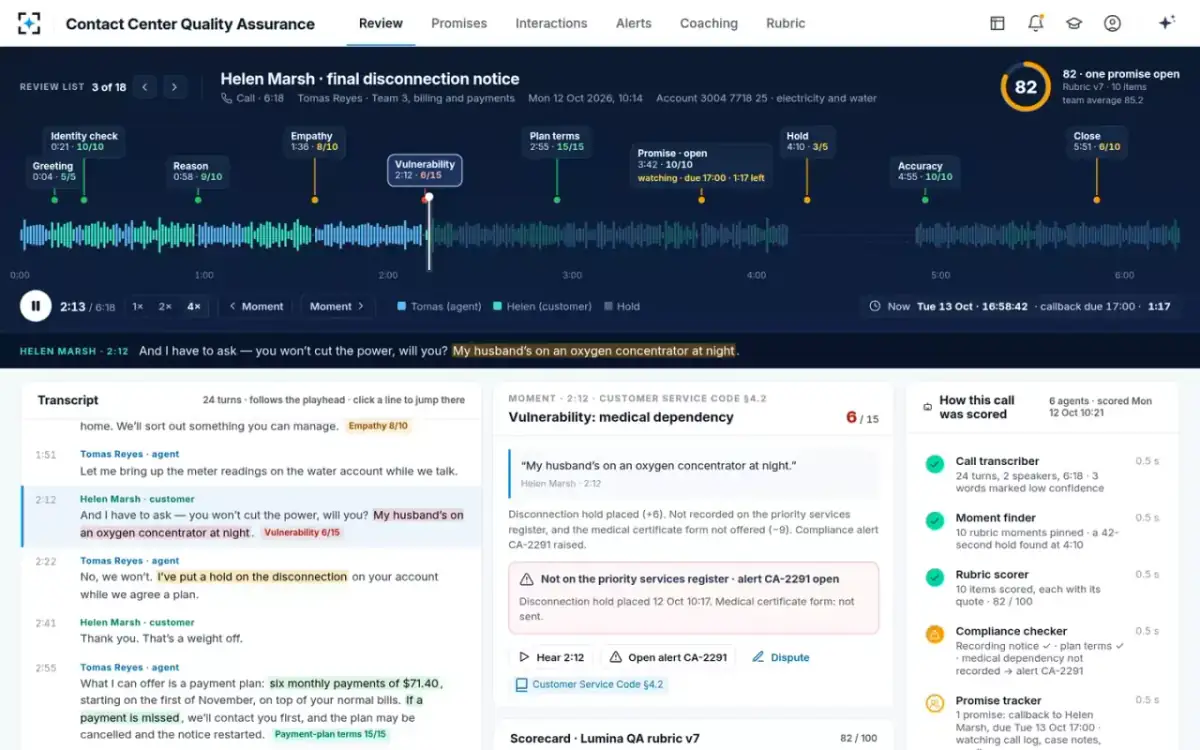Click the sparkle AI assistant icon
This screenshot has width=1200, height=750.
tap(1166, 23)
